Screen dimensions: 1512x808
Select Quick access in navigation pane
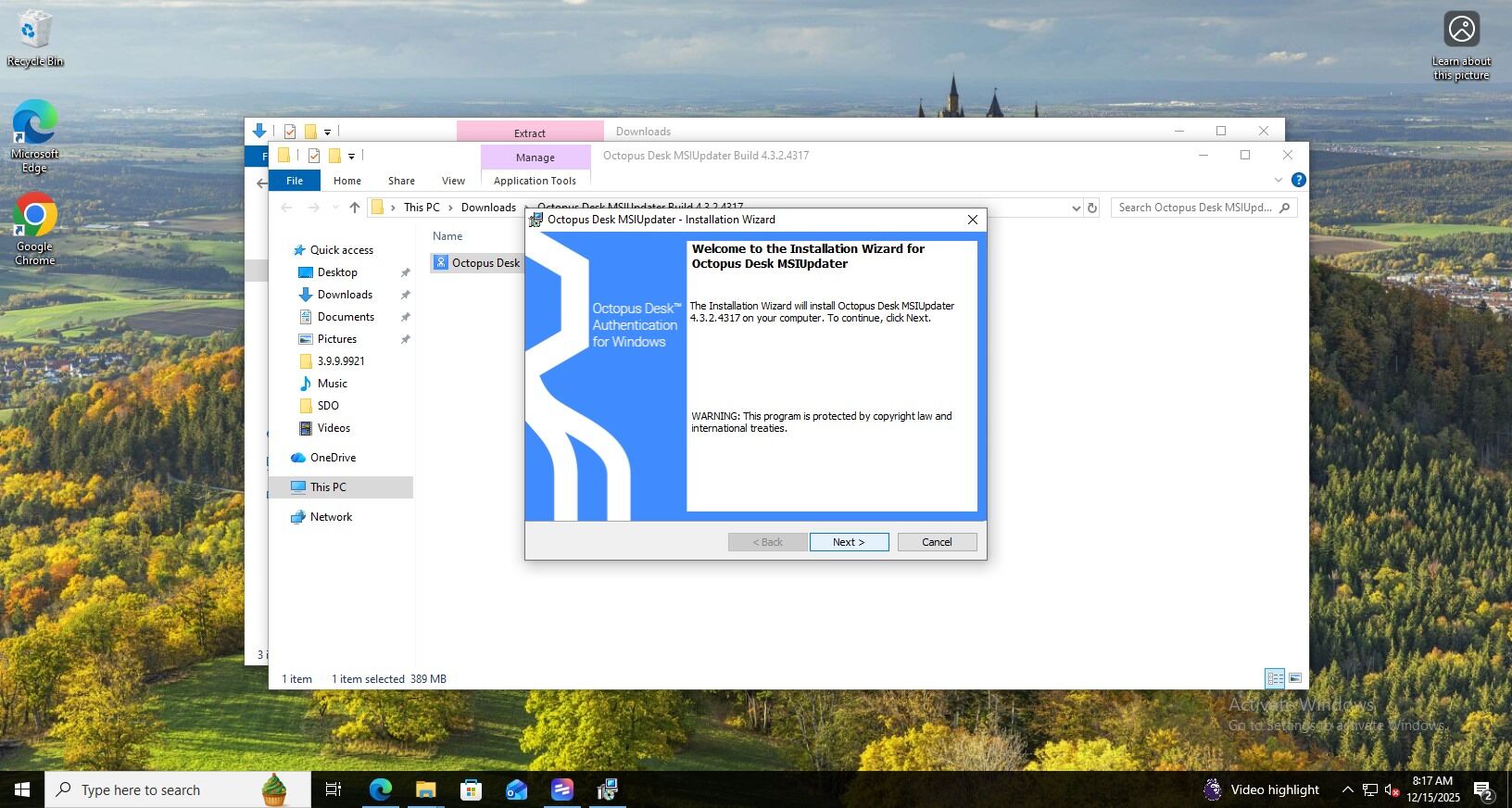[x=341, y=250]
